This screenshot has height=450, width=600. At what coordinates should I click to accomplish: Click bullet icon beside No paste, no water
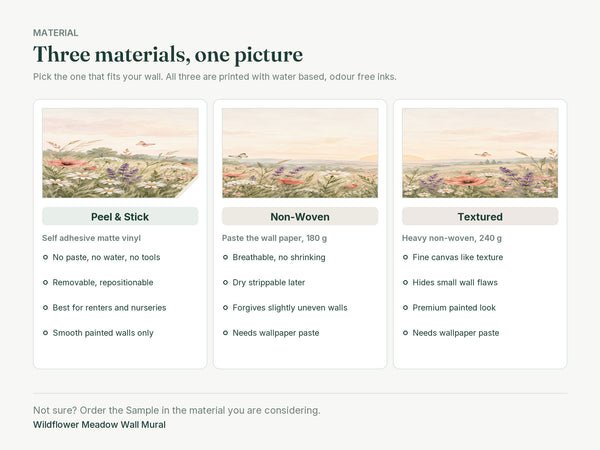coord(45,257)
